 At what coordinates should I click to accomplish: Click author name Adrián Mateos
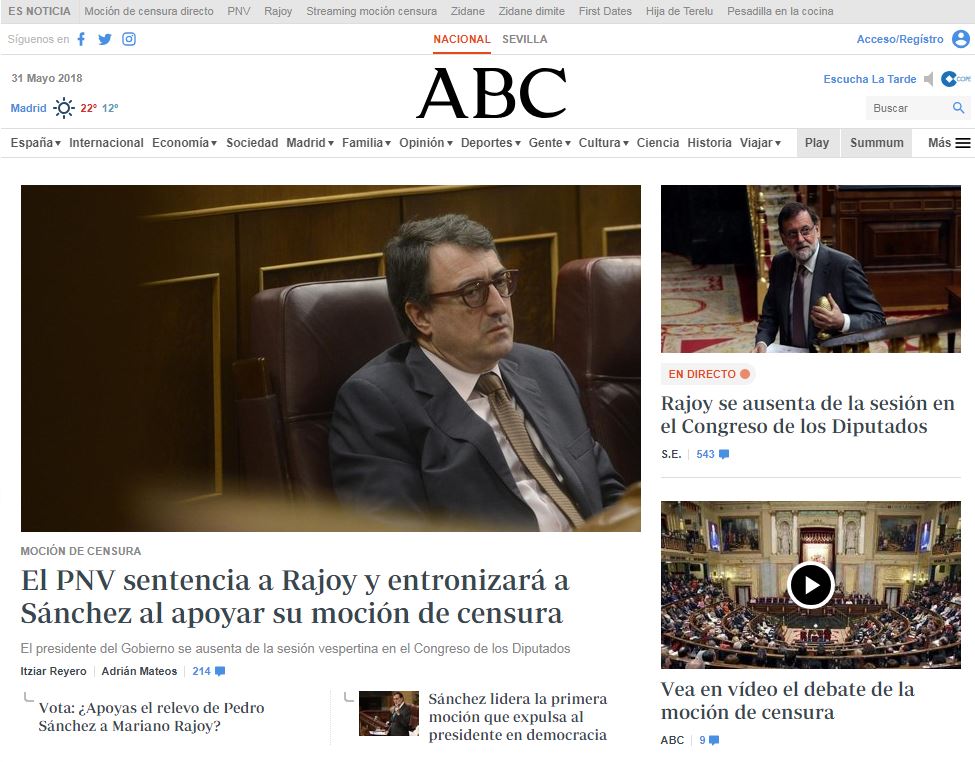pos(139,671)
